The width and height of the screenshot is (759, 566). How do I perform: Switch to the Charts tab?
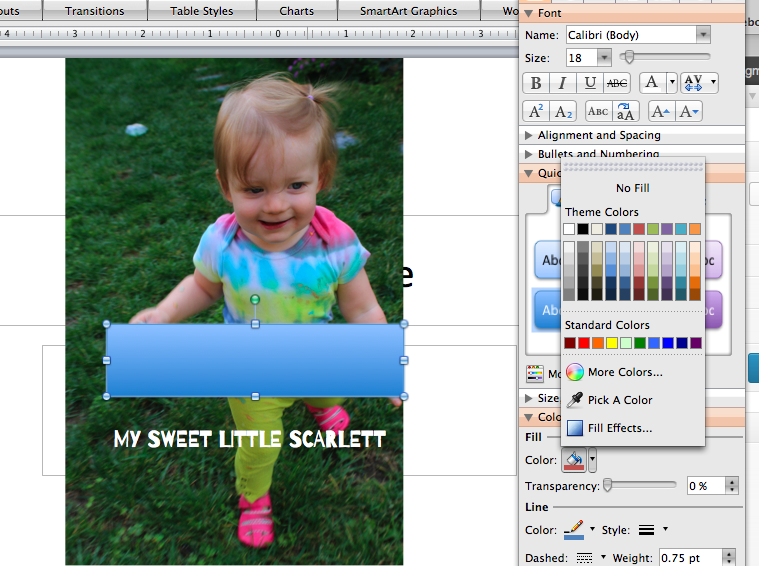295,11
